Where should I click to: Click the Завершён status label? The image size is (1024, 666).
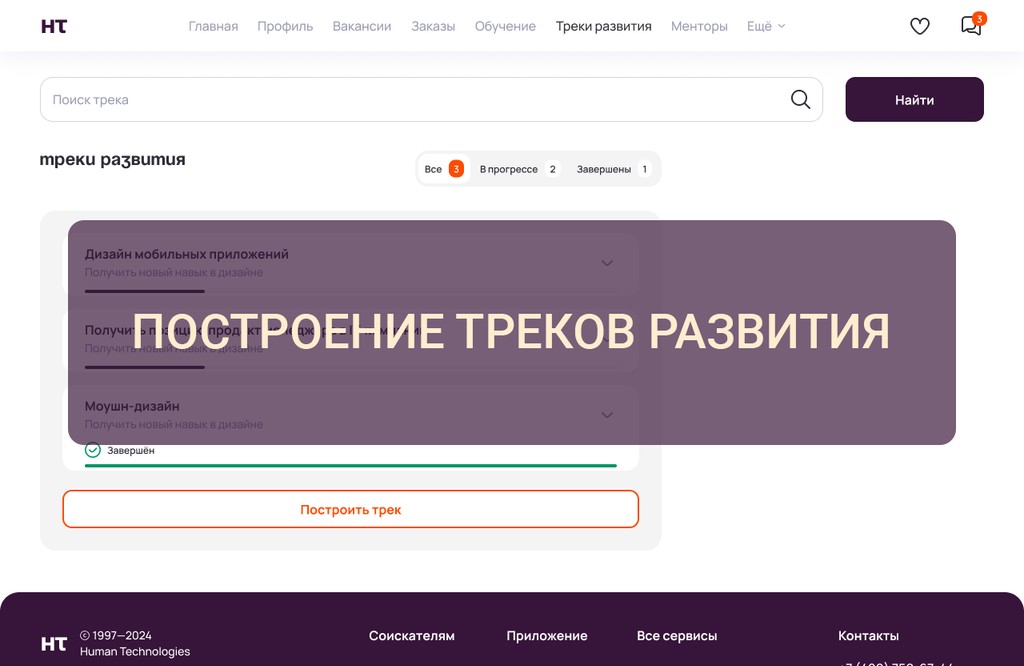131,451
